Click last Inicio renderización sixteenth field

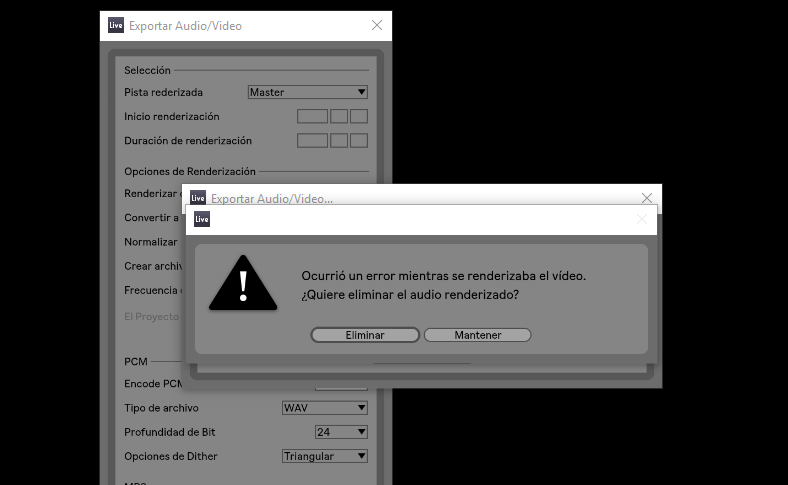coord(359,116)
